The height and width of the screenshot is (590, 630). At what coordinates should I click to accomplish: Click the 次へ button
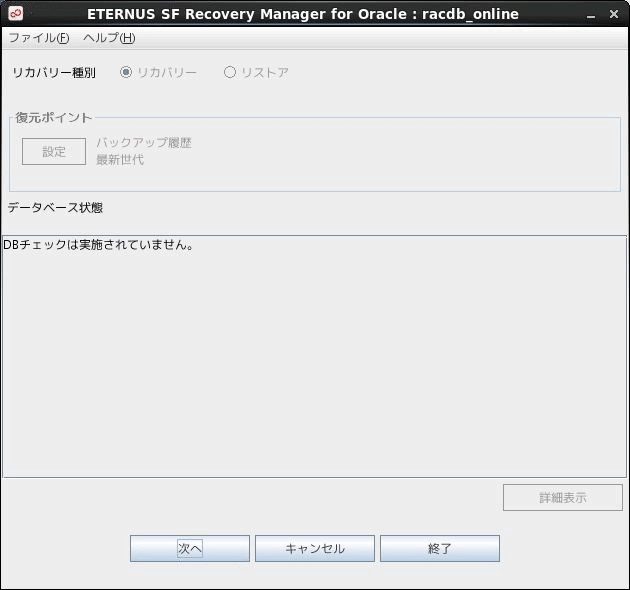click(x=190, y=548)
